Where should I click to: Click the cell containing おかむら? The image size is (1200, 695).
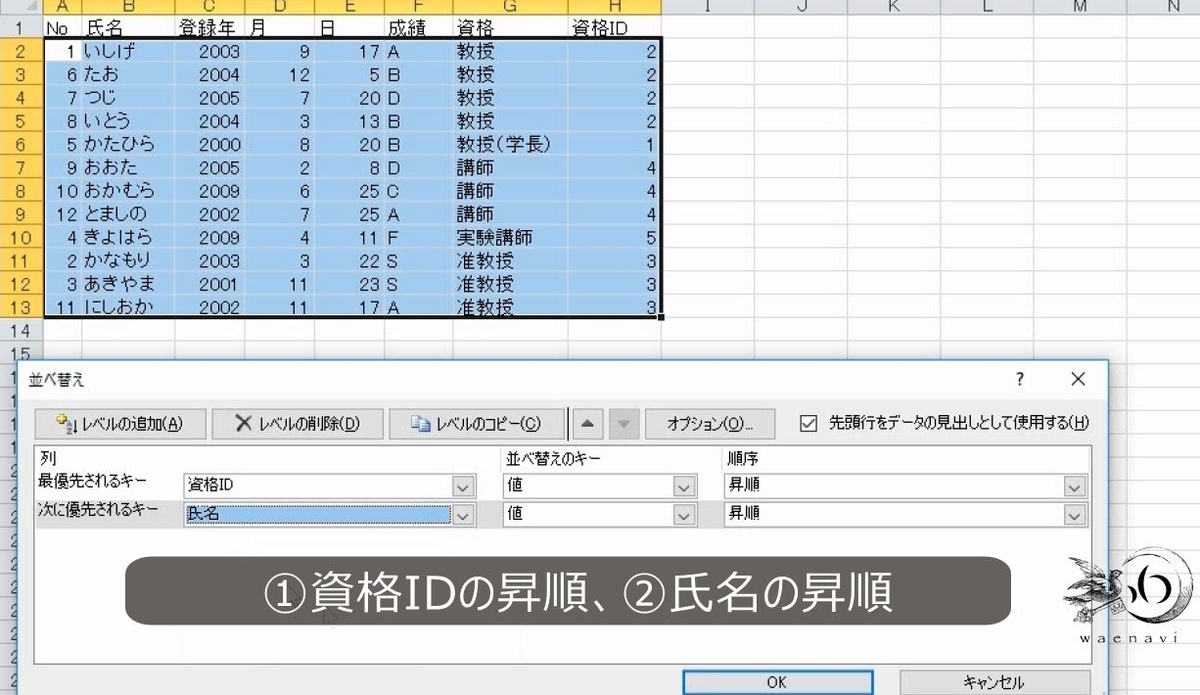click(128, 191)
